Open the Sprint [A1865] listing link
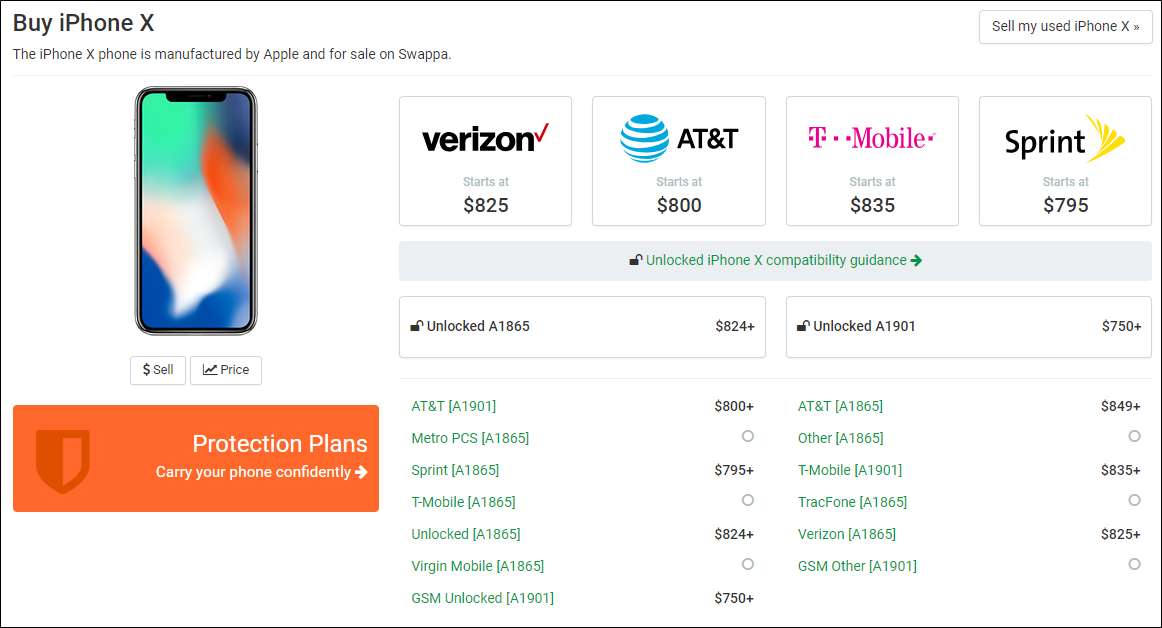This screenshot has height=628, width=1162. [x=455, y=470]
